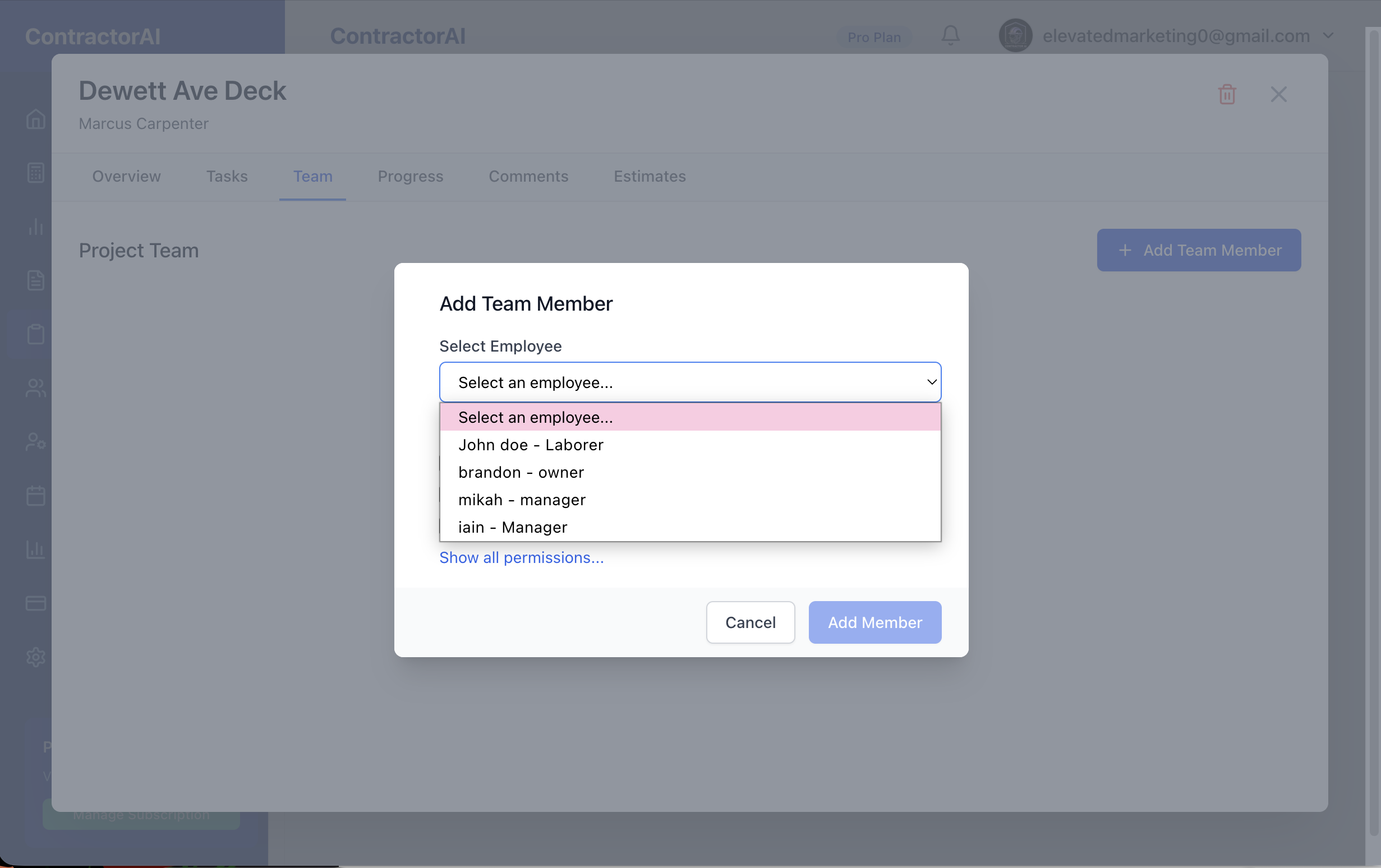Click the trash icon for Dewett Ave Deck
The image size is (1381, 868).
pos(1227,94)
